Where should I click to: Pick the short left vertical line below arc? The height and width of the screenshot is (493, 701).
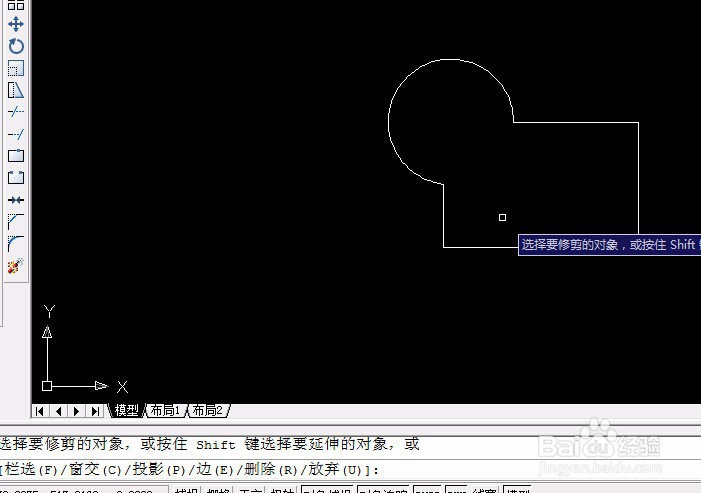pyautogui.click(x=443, y=215)
